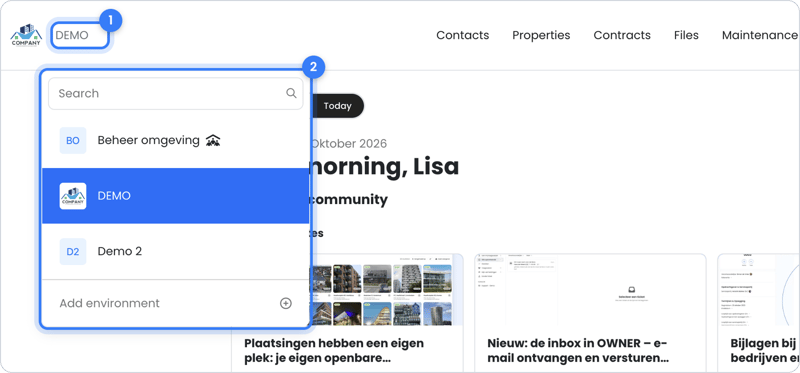
Task: Open the inbox in OWNER article thumbnail
Action: (590, 290)
